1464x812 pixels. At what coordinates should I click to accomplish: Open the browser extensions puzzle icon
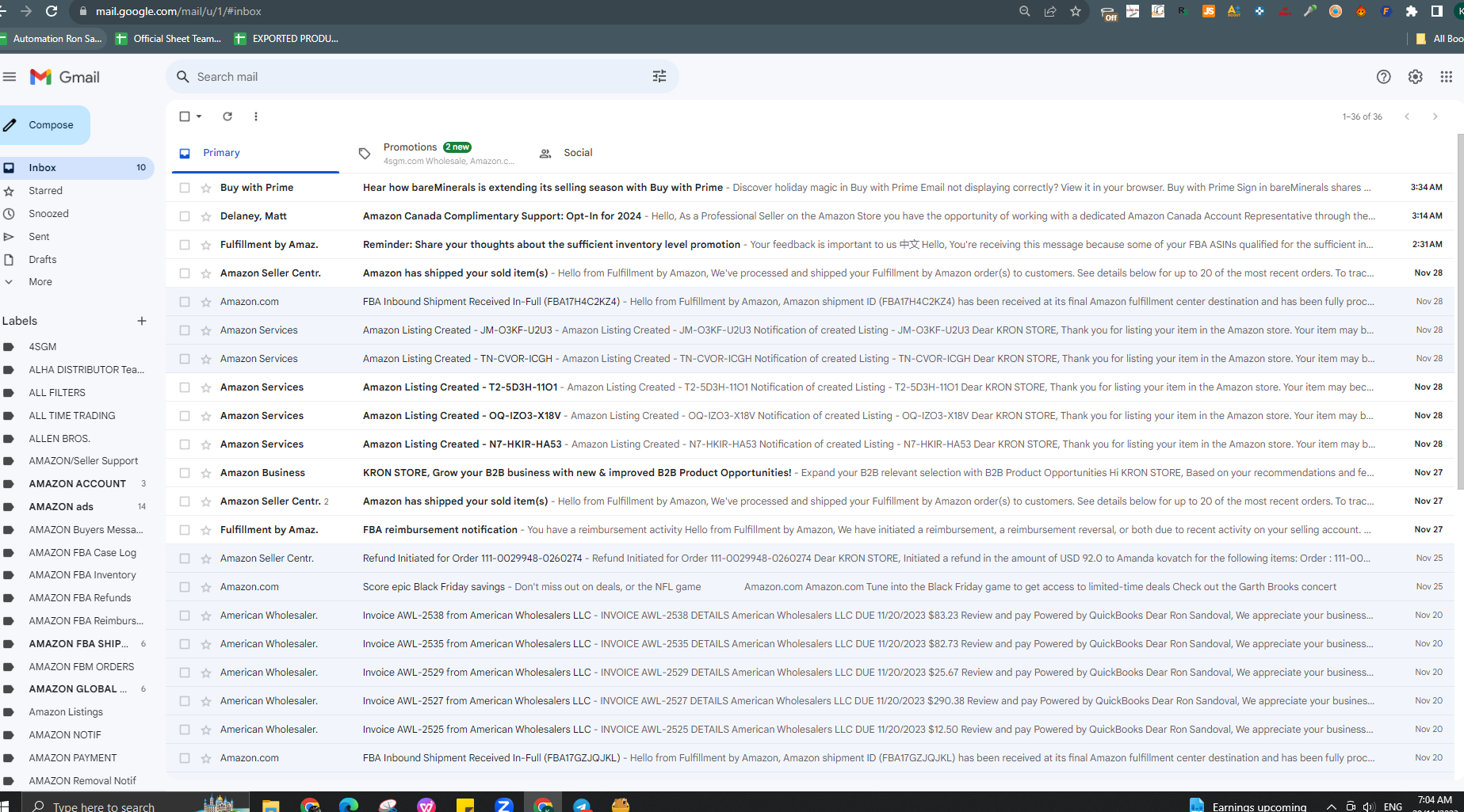click(x=1412, y=11)
